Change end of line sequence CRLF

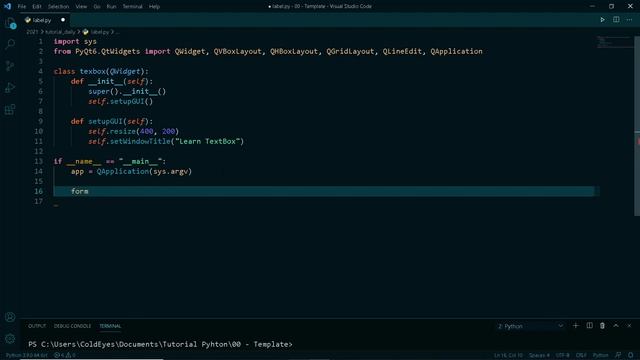(581, 355)
